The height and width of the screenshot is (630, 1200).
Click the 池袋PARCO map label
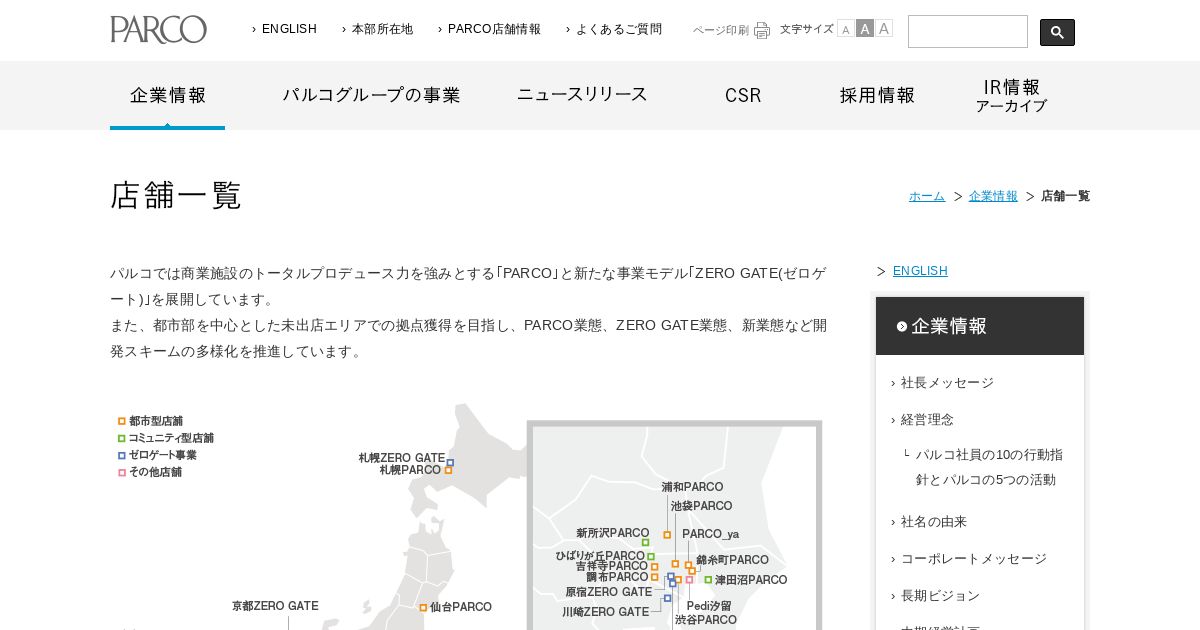tap(701, 507)
